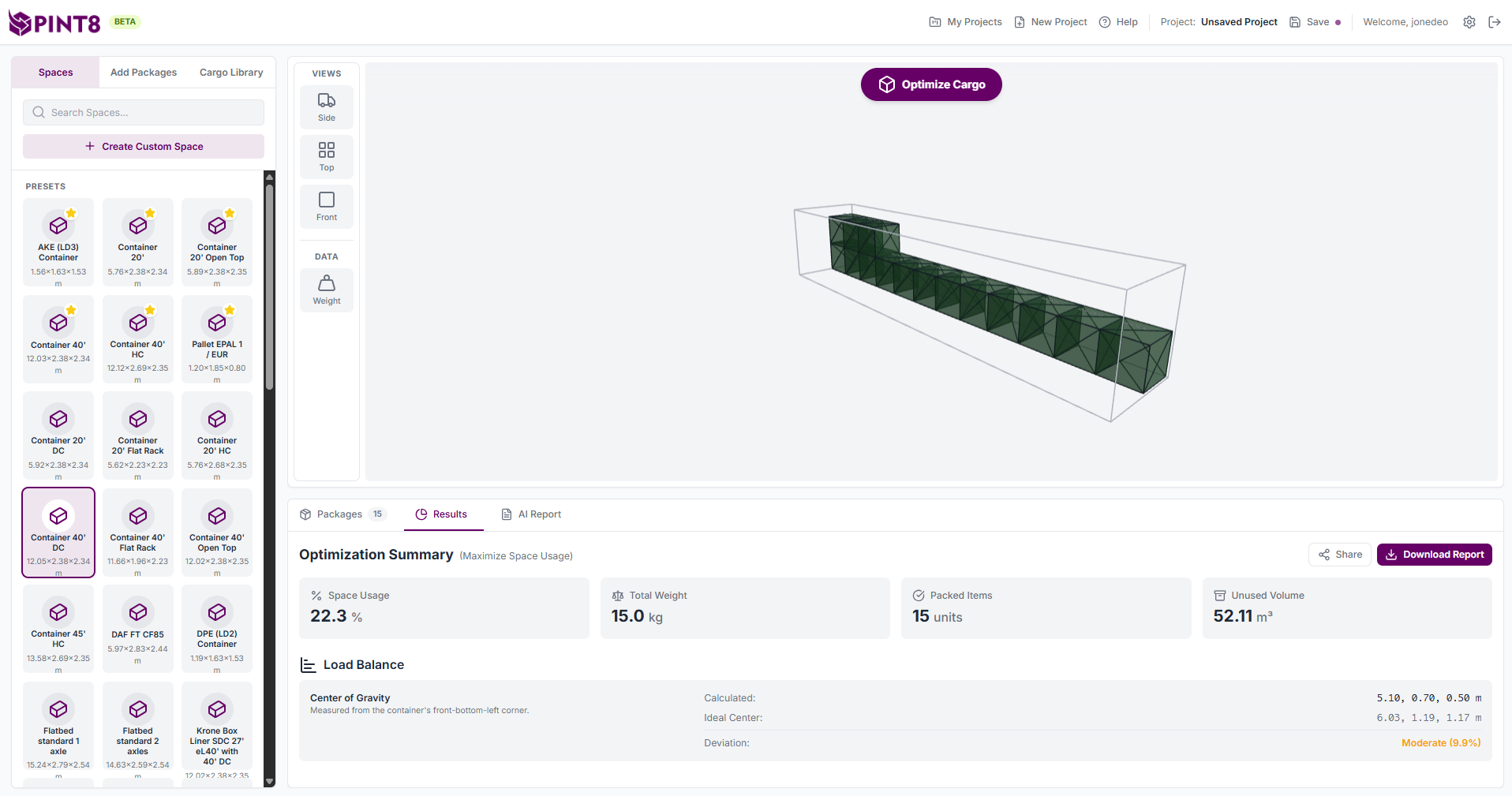
Task: Select the Container 40' HC preset
Action: coord(137,339)
